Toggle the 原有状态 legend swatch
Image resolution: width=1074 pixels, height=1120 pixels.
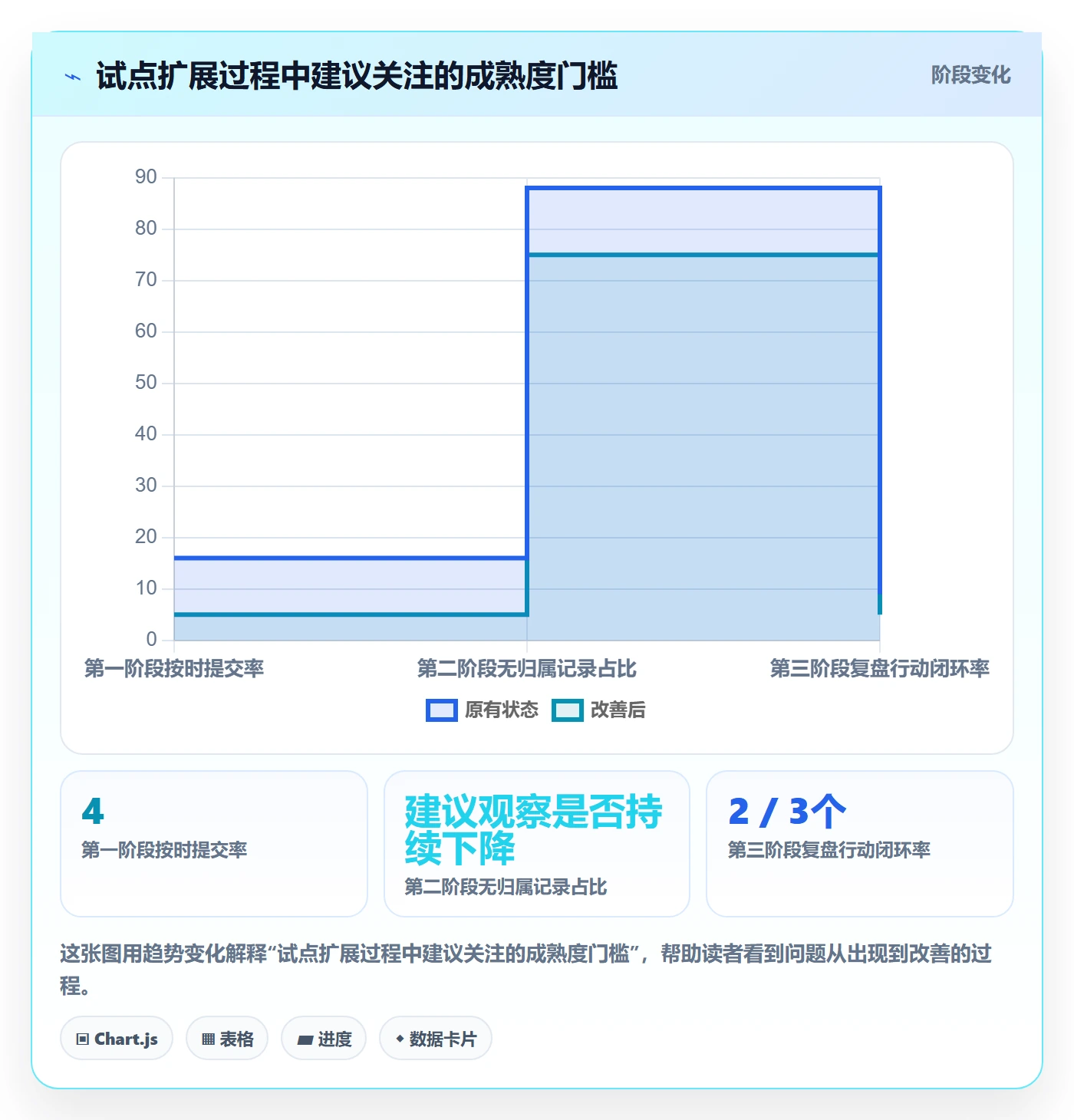click(442, 710)
